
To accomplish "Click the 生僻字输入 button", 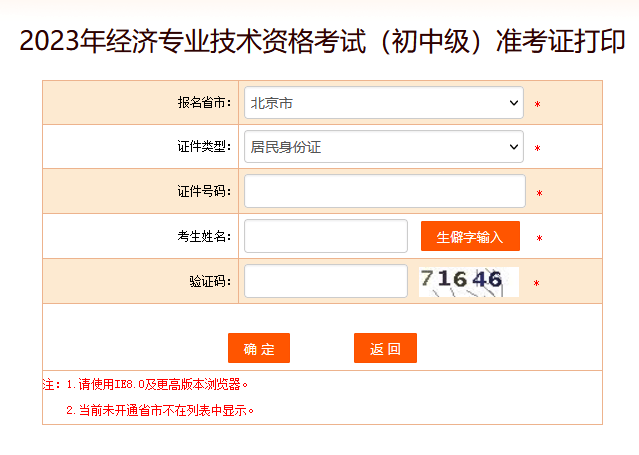I will pyautogui.click(x=470, y=236).
